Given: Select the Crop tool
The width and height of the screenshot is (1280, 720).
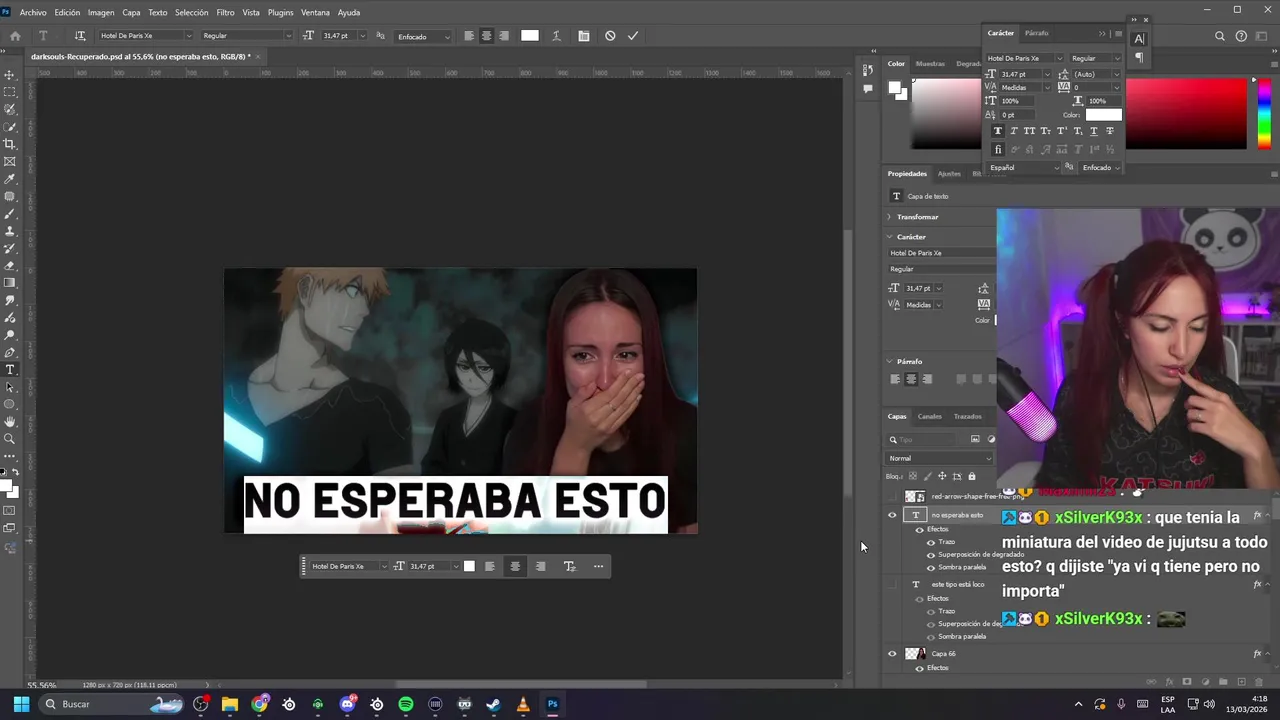Looking at the screenshot, I should point(10,144).
